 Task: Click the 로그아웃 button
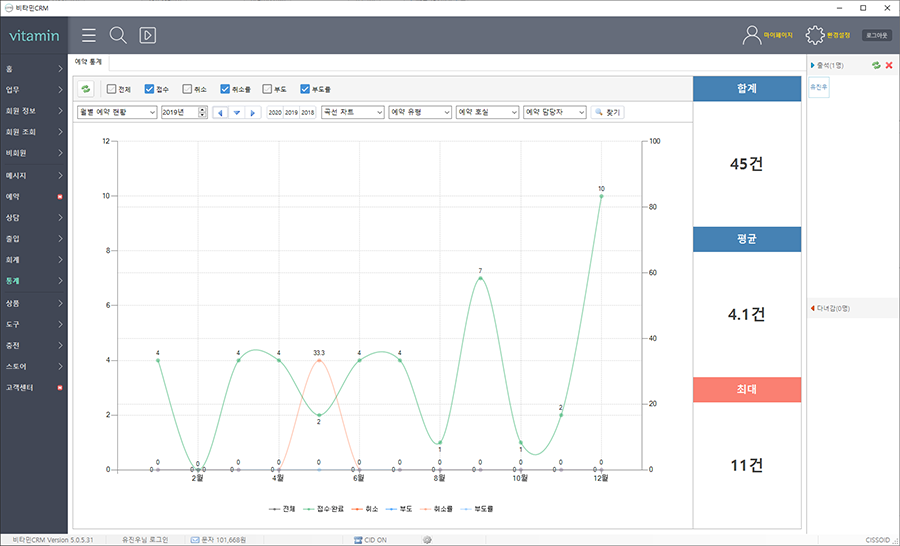(x=876, y=36)
